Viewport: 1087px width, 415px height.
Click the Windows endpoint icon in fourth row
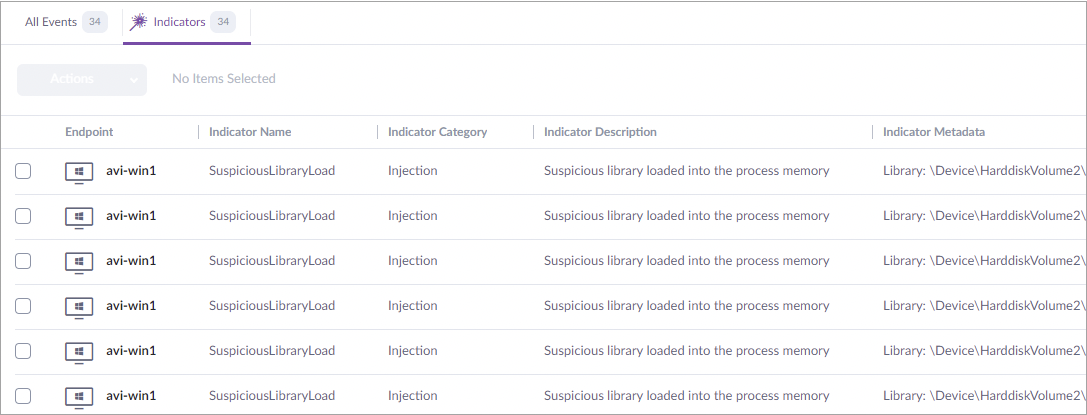click(x=79, y=307)
